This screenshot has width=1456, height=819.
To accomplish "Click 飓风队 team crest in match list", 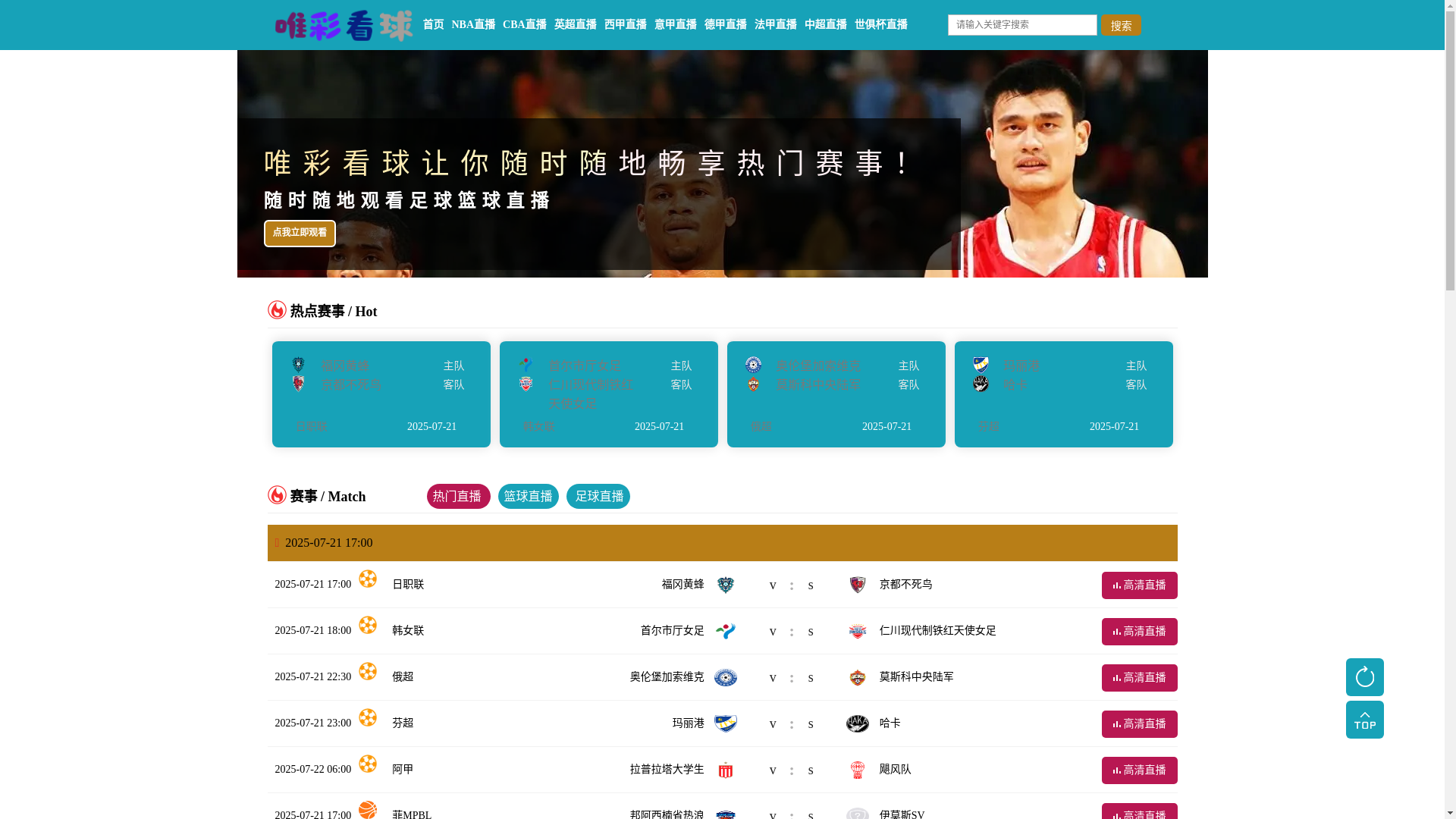I will pyautogui.click(x=858, y=770).
